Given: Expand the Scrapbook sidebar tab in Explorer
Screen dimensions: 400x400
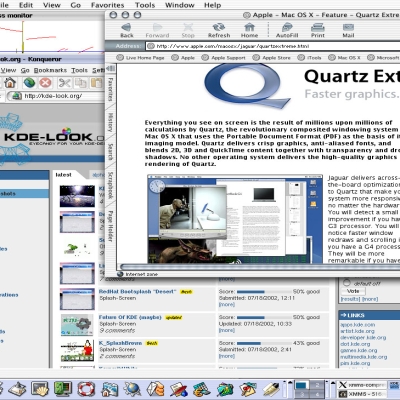Looking at the screenshot, I should click(110, 185).
